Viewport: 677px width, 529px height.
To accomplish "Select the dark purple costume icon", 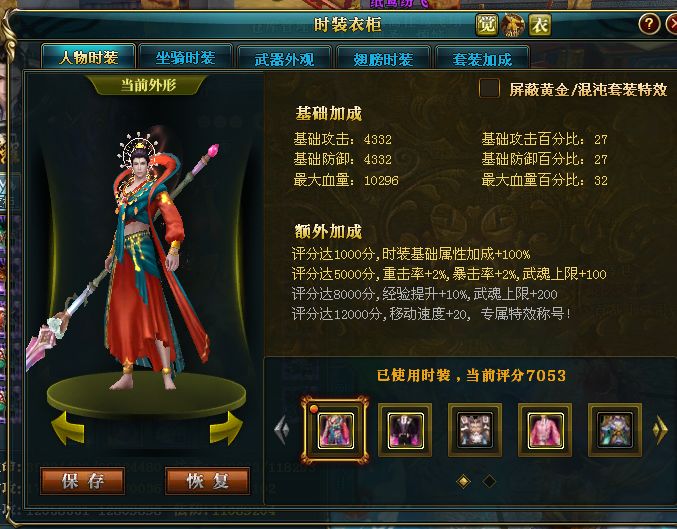I will 405,430.
